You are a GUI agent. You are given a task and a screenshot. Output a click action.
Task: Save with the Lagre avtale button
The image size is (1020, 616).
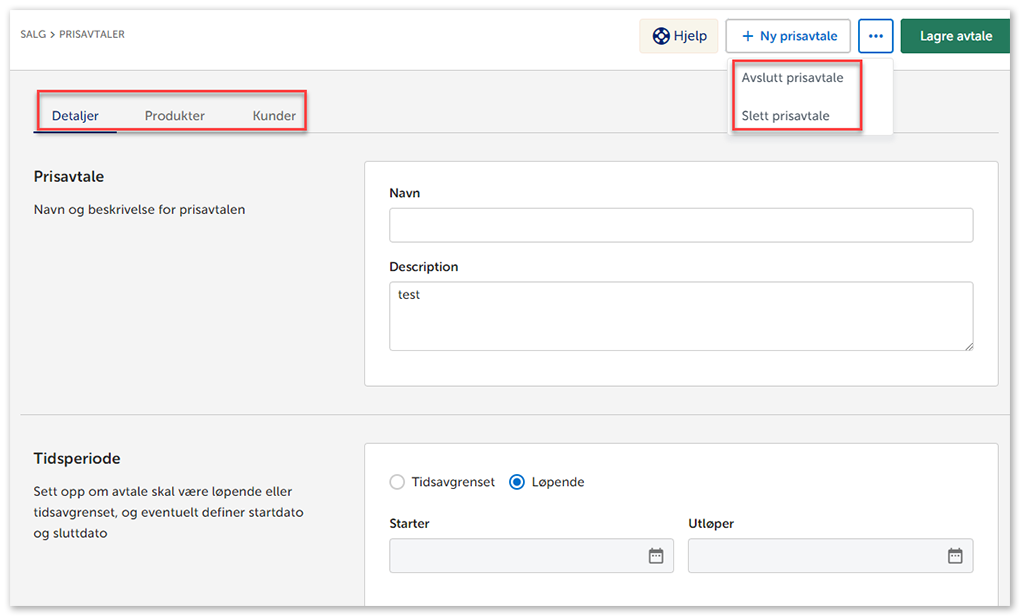955,36
